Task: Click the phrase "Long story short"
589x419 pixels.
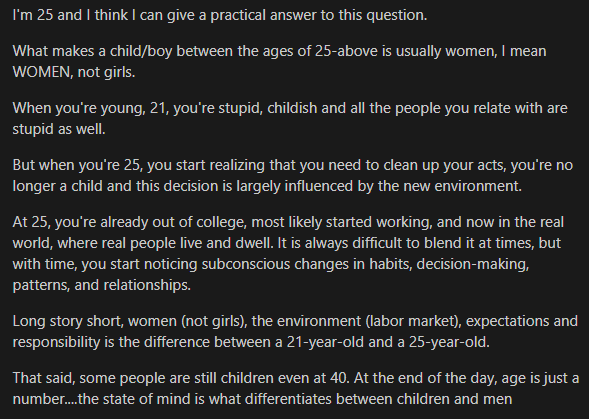Action: pos(68,321)
